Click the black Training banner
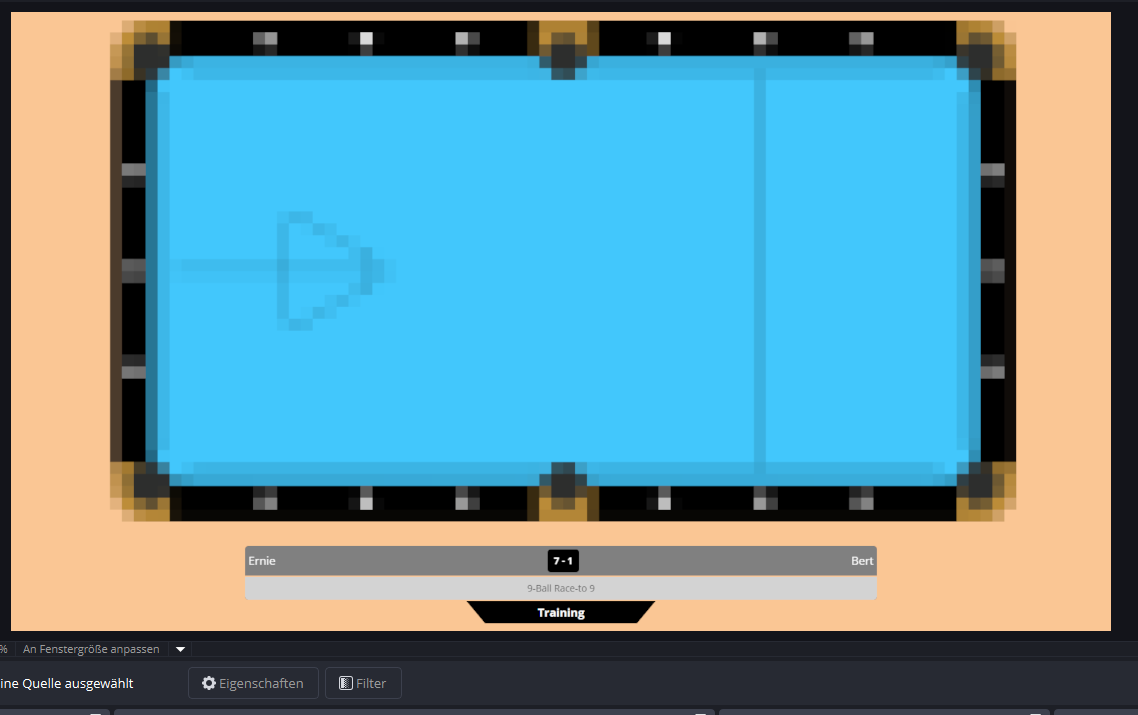 point(560,613)
